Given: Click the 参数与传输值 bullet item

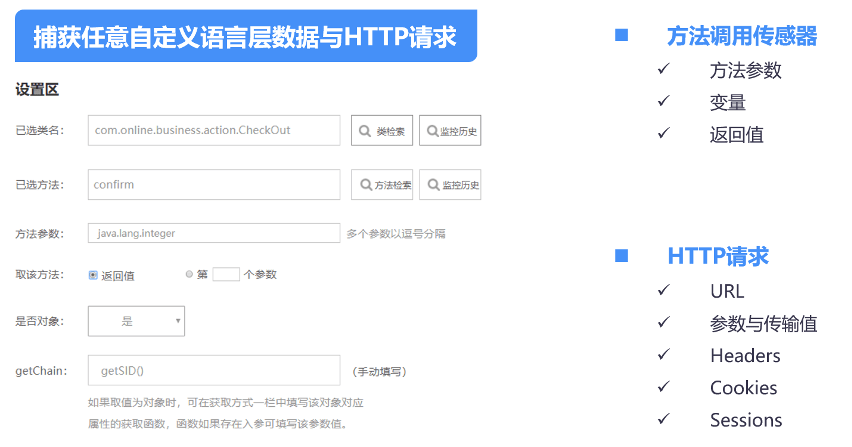Looking at the screenshot, I should coord(763,324).
